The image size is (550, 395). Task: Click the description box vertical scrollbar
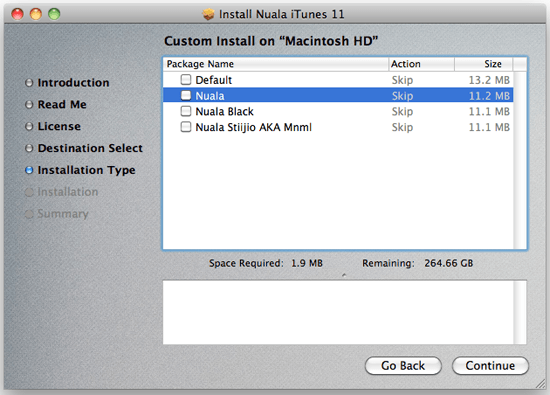coord(520,312)
